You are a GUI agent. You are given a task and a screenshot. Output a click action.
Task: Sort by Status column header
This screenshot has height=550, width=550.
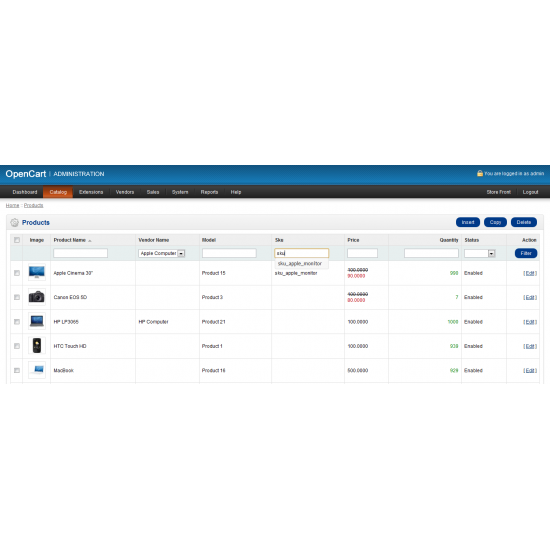[471, 240]
